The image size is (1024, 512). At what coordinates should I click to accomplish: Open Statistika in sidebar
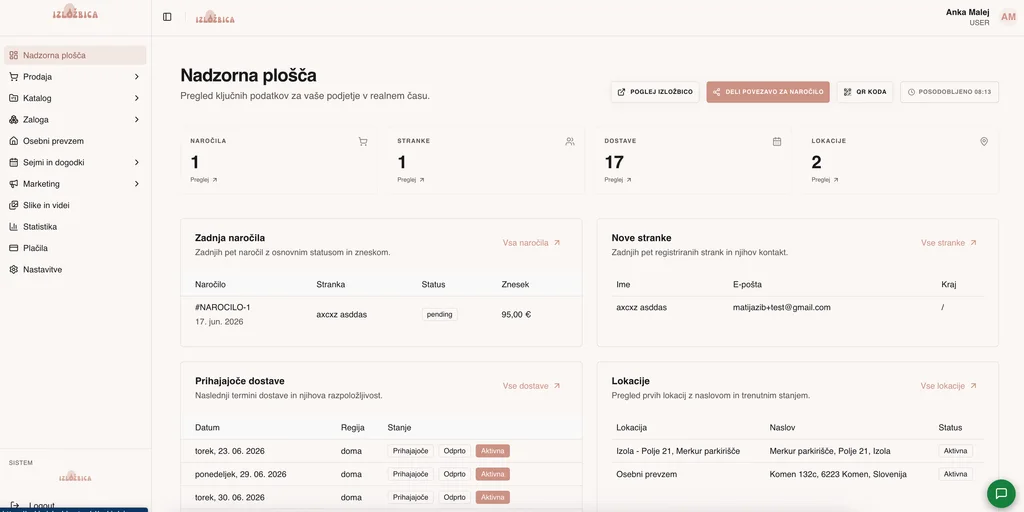click(75, 227)
